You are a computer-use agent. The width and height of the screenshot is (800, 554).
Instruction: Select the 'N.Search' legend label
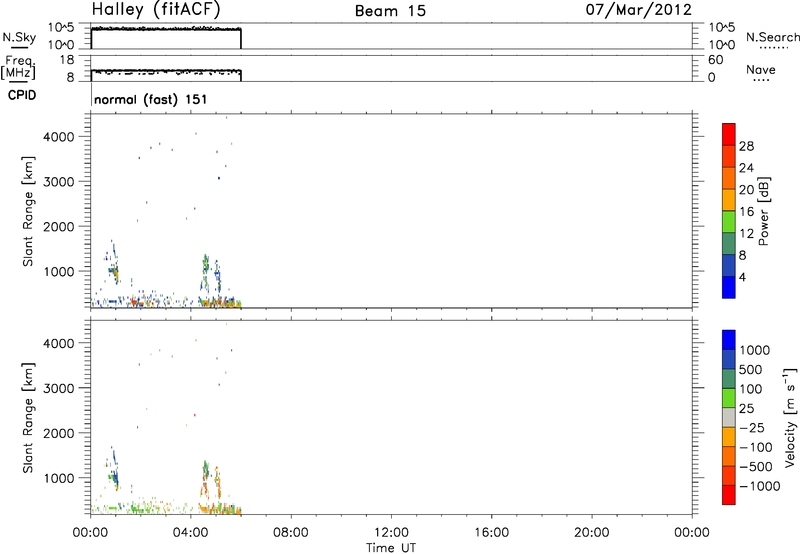tap(773, 37)
